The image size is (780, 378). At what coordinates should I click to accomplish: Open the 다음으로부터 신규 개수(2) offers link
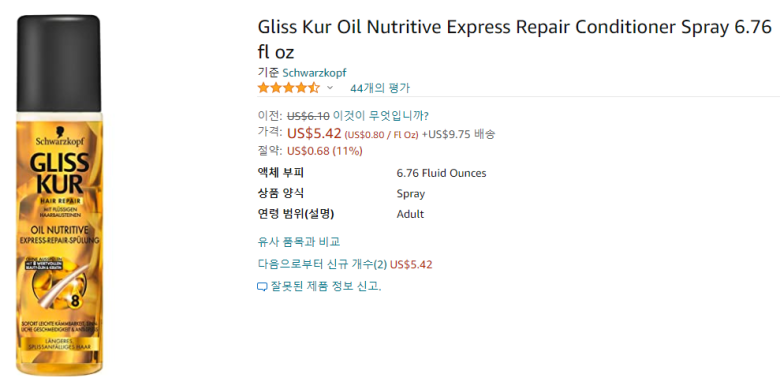point(322,264)
